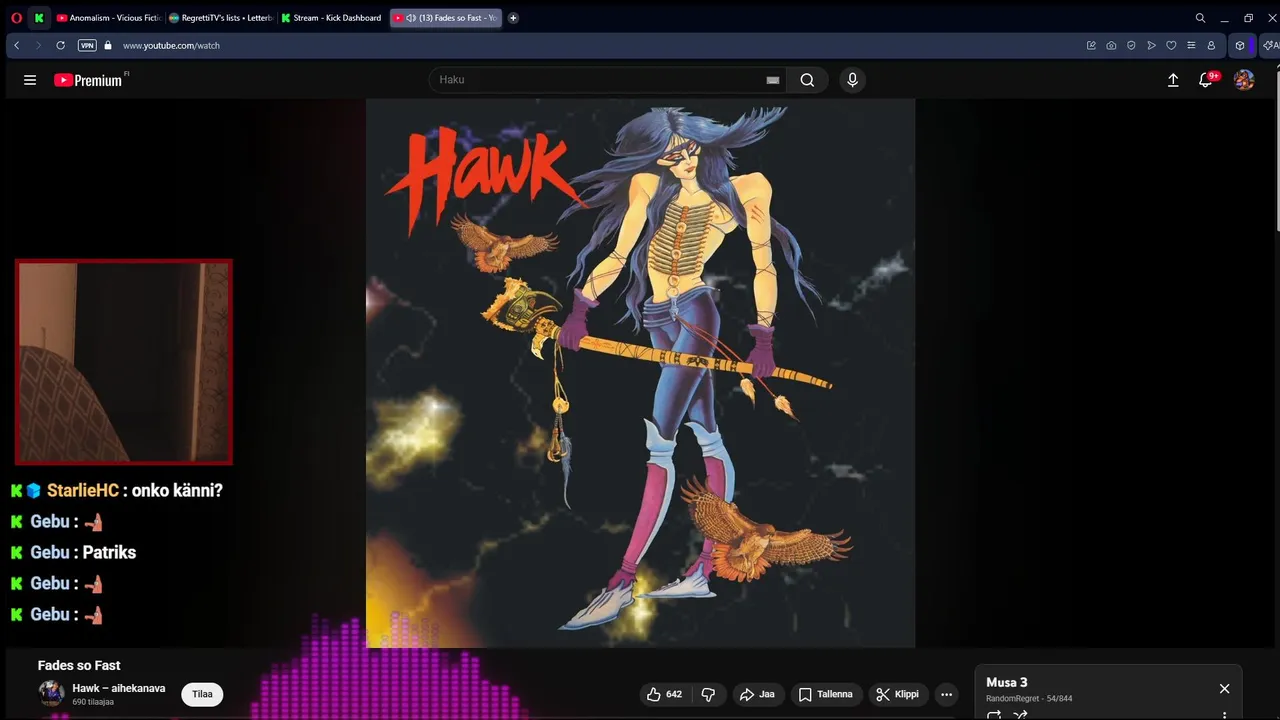Mute the tab audio speaker icon
Screen dimensions: 1280x720
[411, 18]
